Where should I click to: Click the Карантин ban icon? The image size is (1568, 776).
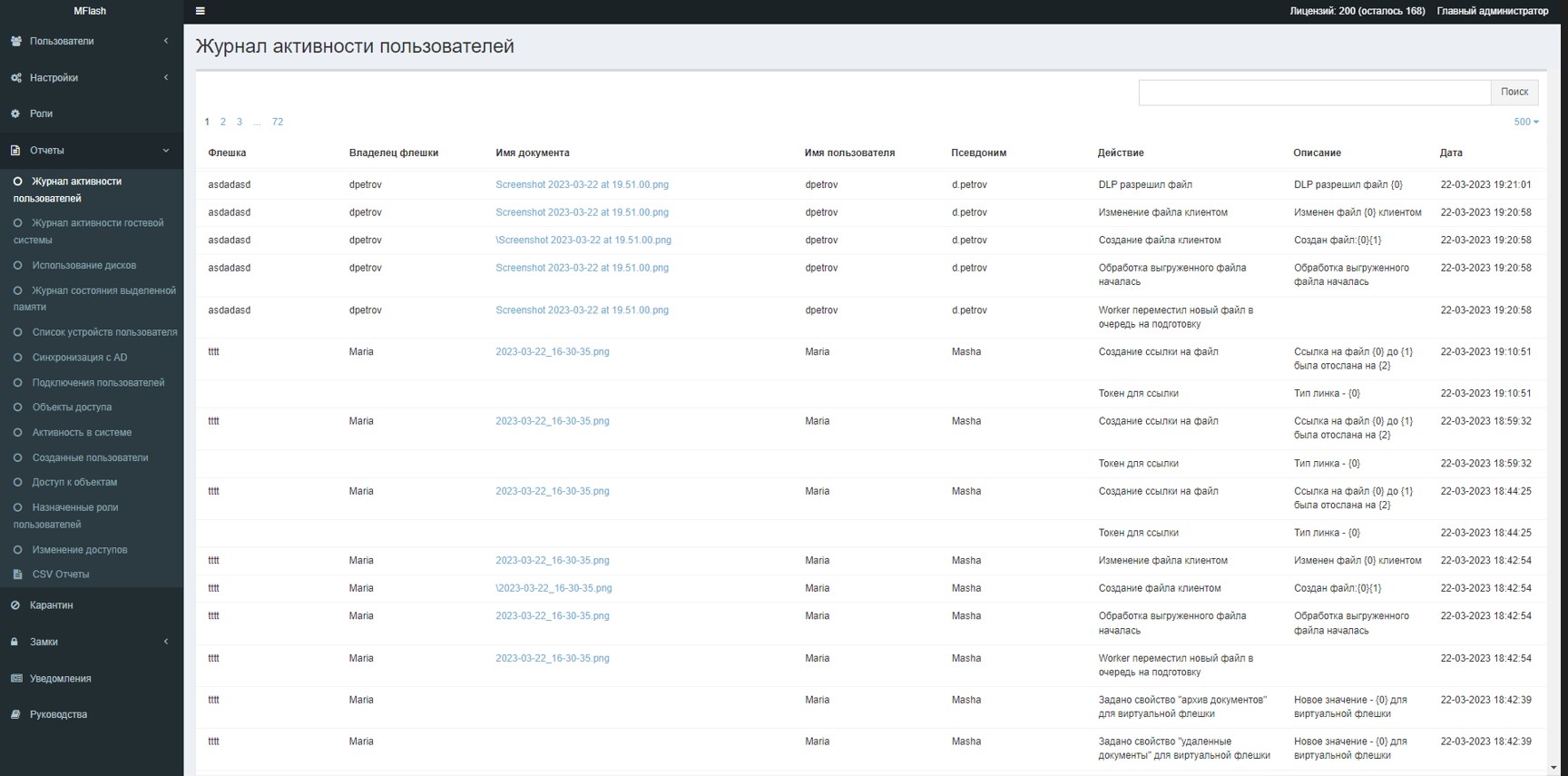pyautogui.click(x=15, y=605)
